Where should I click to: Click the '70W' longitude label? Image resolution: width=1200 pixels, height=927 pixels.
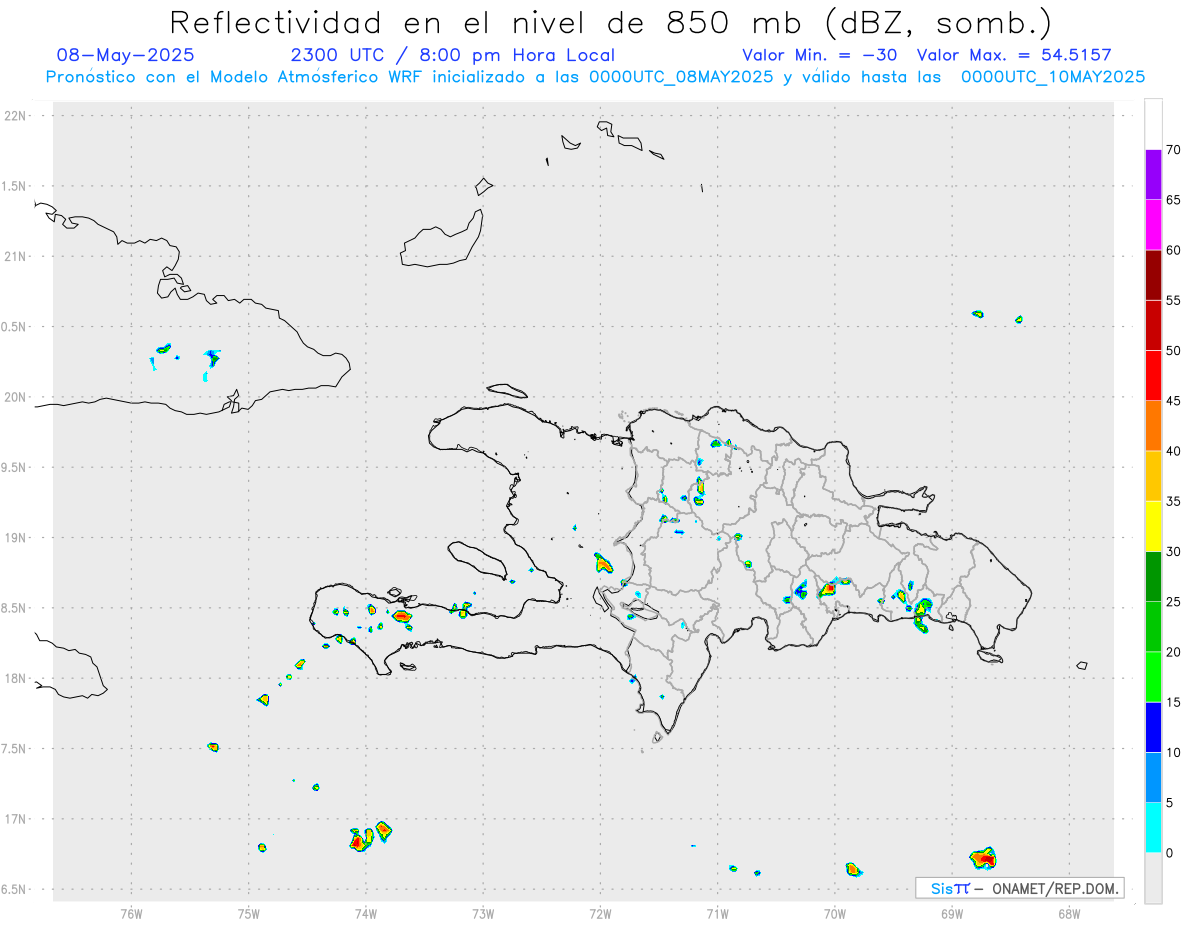click(835, 913)
